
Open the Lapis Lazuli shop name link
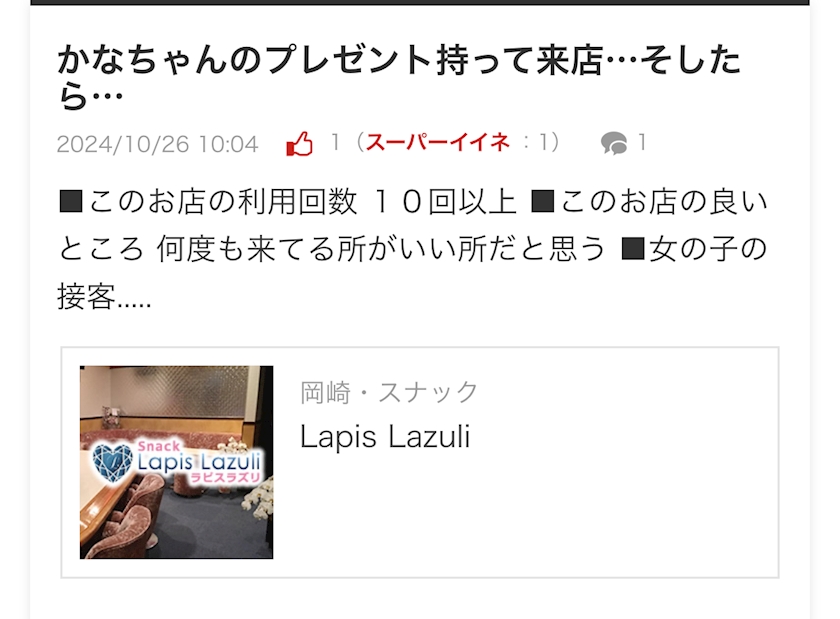tap(385, 436)
